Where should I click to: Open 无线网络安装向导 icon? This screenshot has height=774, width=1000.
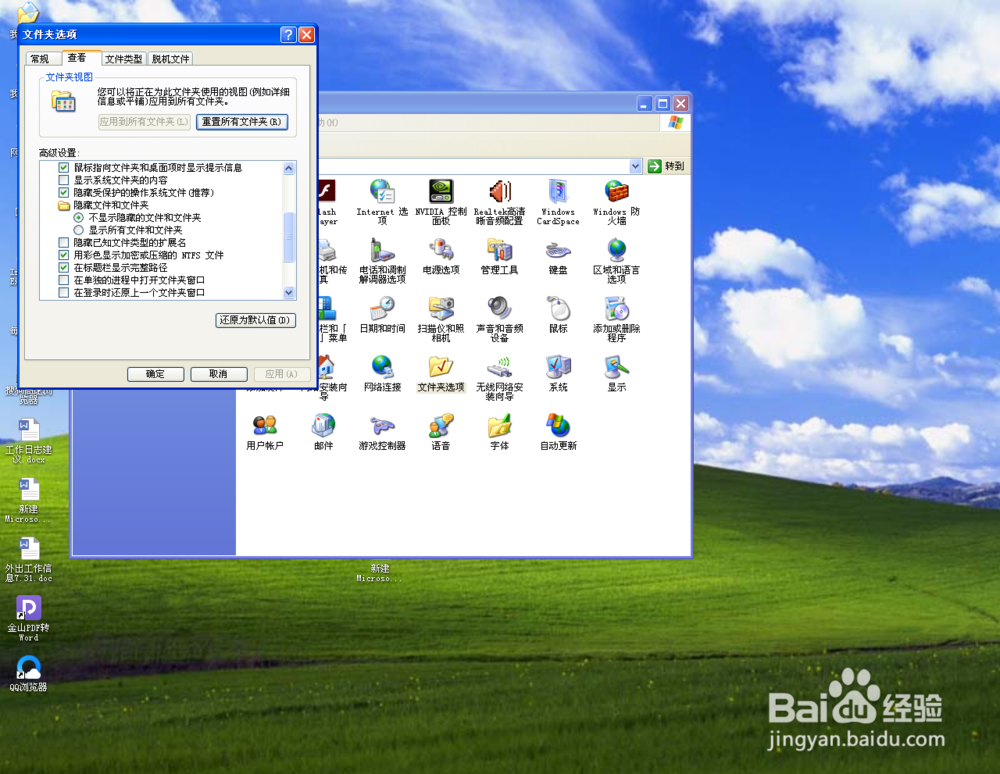point(499,378)
